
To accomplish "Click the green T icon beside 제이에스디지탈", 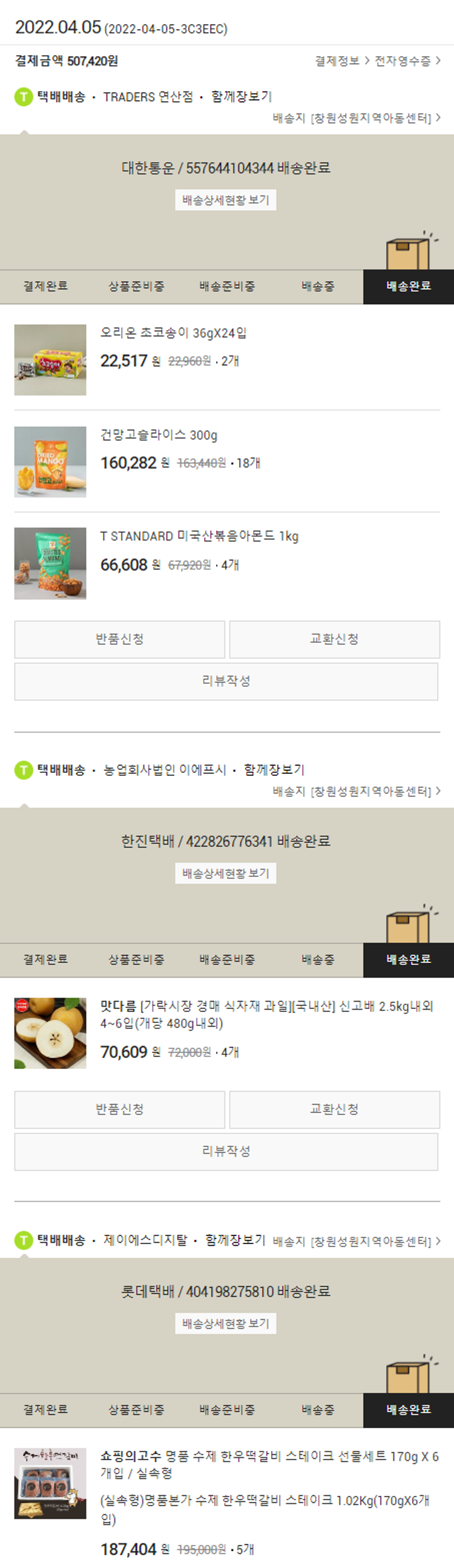I will click(24, 1240).
